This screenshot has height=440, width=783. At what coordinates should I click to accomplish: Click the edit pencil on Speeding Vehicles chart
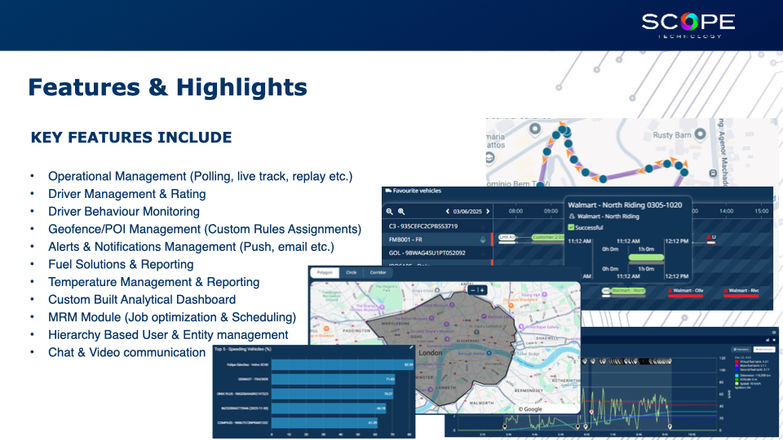pos(411,348)
